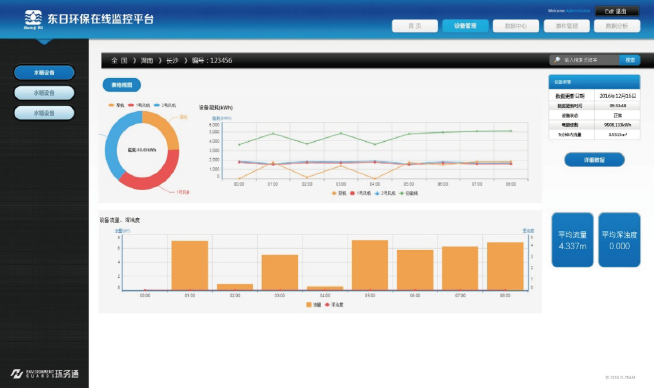Screen dimensions: 654x388
Task: Select the second sidebar device button
Action: click(x=44, y=93)
